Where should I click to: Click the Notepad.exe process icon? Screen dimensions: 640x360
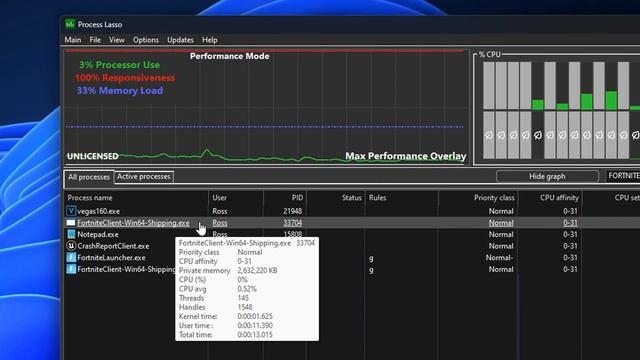click(71, 234)
